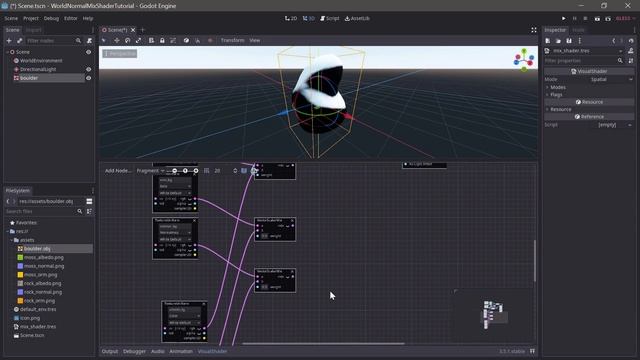Zoom in on the visual shader graph

[196, 171]
